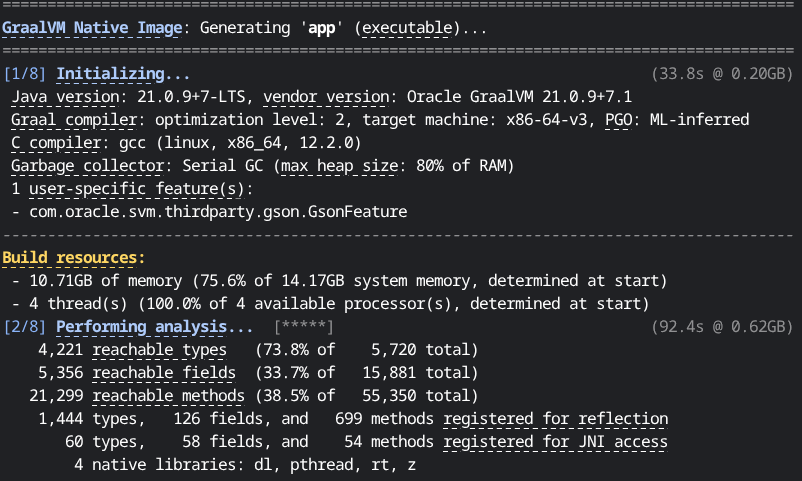Click the '5,720 total' types figure
Screen dimensions: 802x481
click(x=420, y=349)
